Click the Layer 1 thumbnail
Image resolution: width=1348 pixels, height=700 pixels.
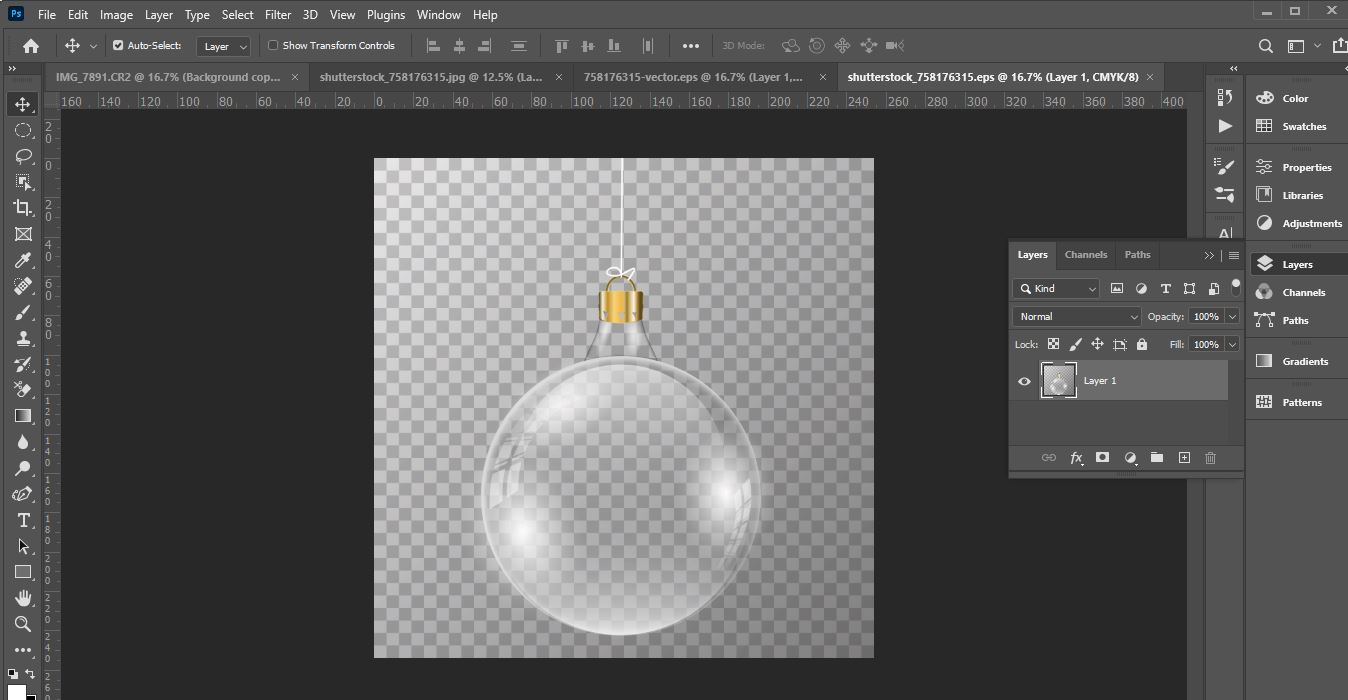coord(1058,380)
